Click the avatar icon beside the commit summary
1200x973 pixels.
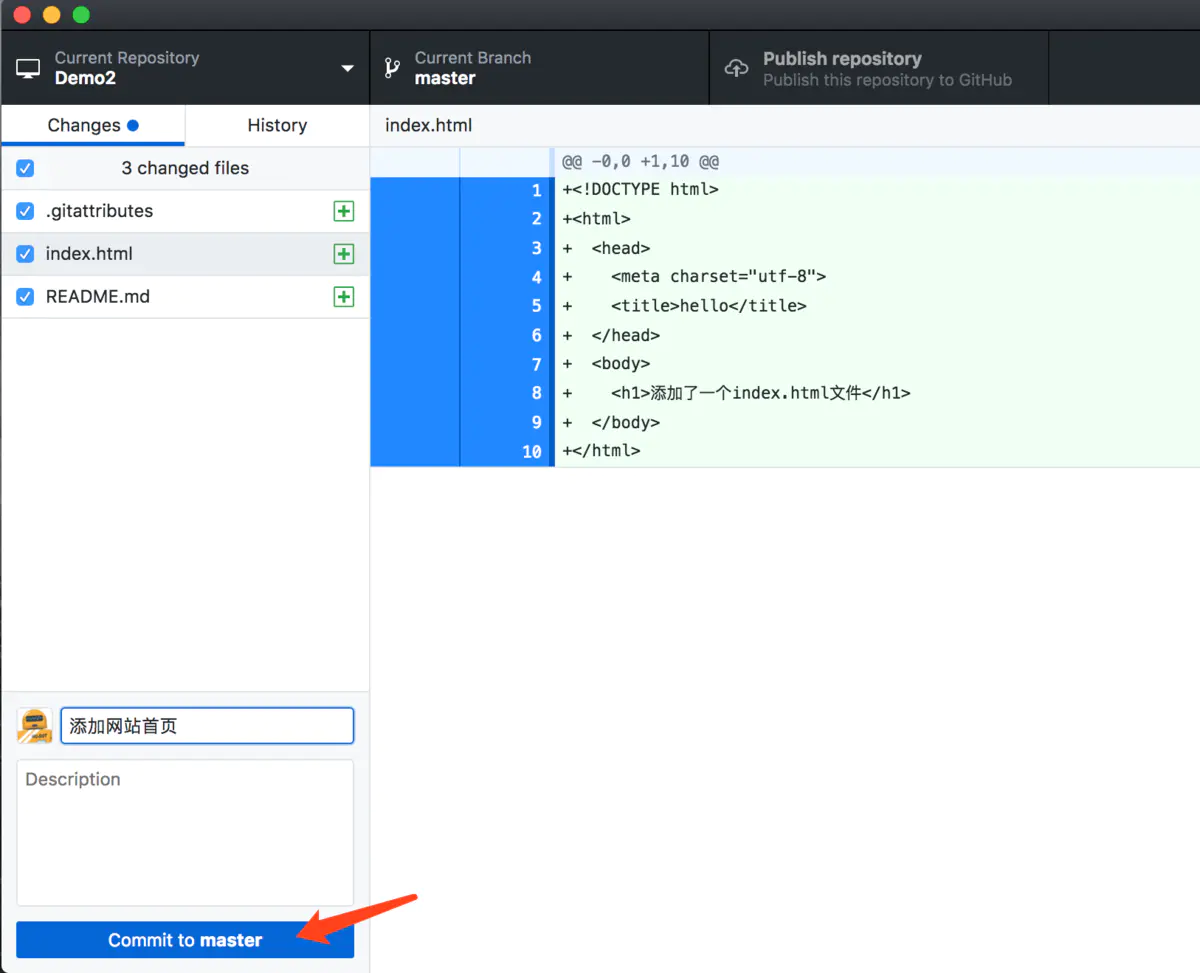coord(34,725)
